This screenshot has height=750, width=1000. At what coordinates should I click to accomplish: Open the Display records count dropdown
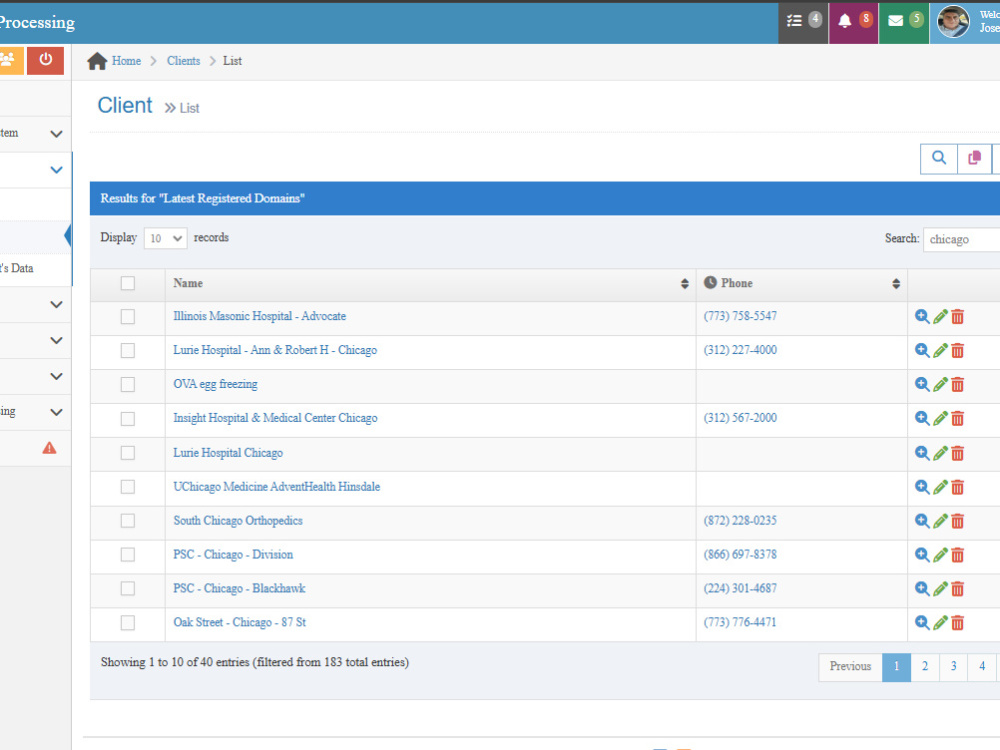[165, 238]
